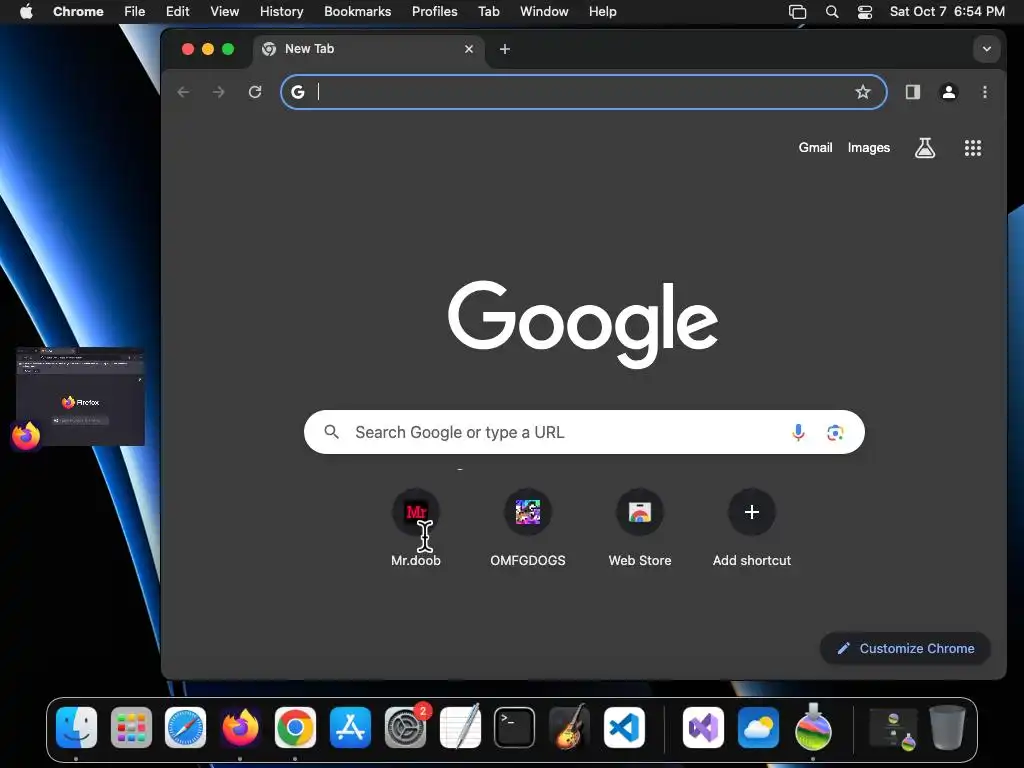
Task: Open the cloud weather app from the Dock
Action: (758, 727)
